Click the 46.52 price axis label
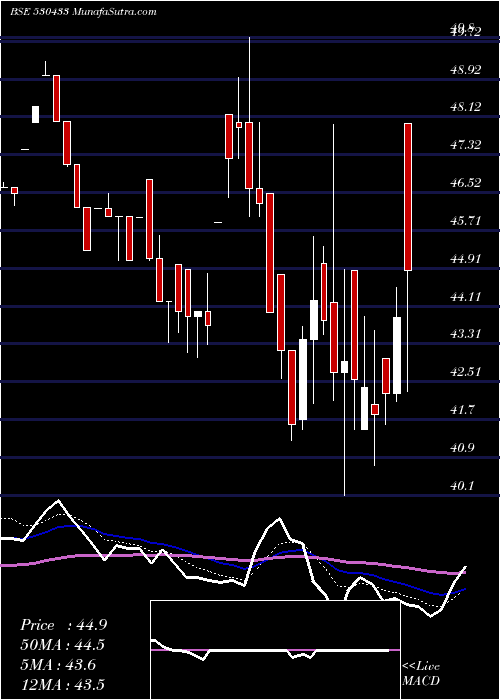This screenshot has height=700, width=500. coord(466,183)
